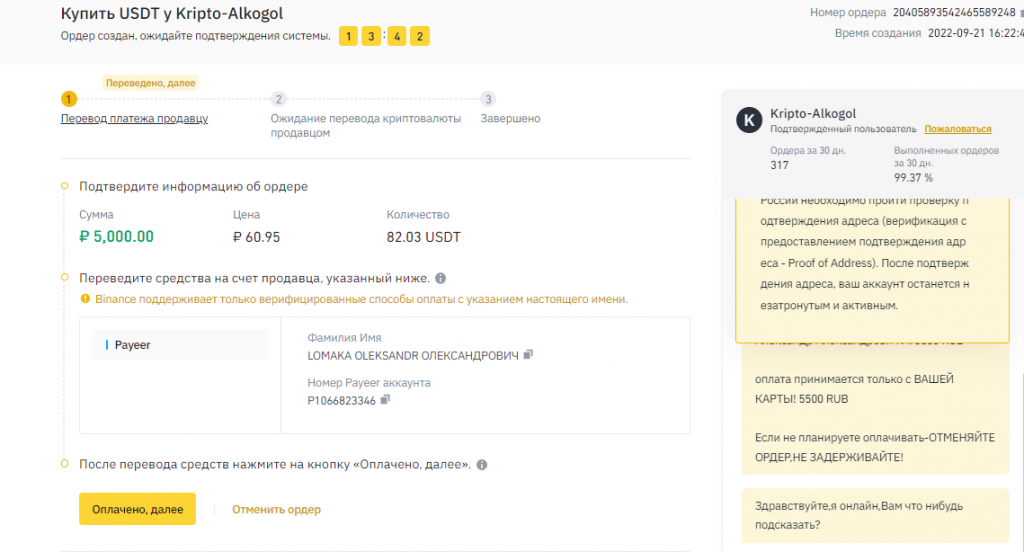Click info icon after "Оплачено, далее" instruction
The image size is (1024, 552).
(482, 465)
